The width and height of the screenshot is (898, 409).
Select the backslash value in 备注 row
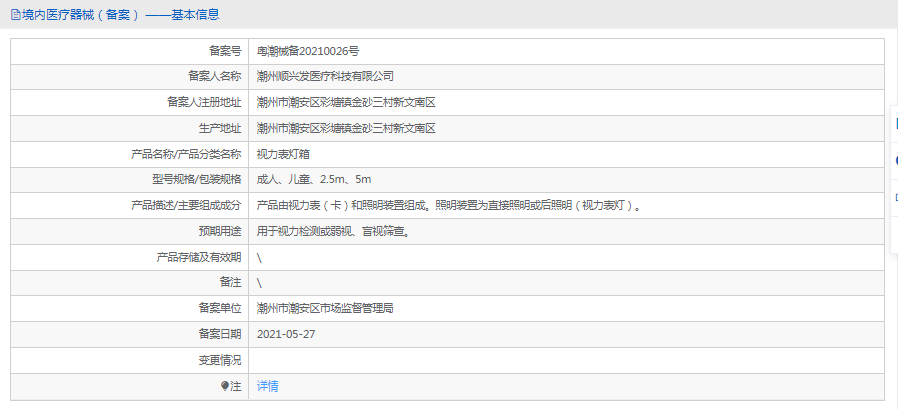click(259, 283)
